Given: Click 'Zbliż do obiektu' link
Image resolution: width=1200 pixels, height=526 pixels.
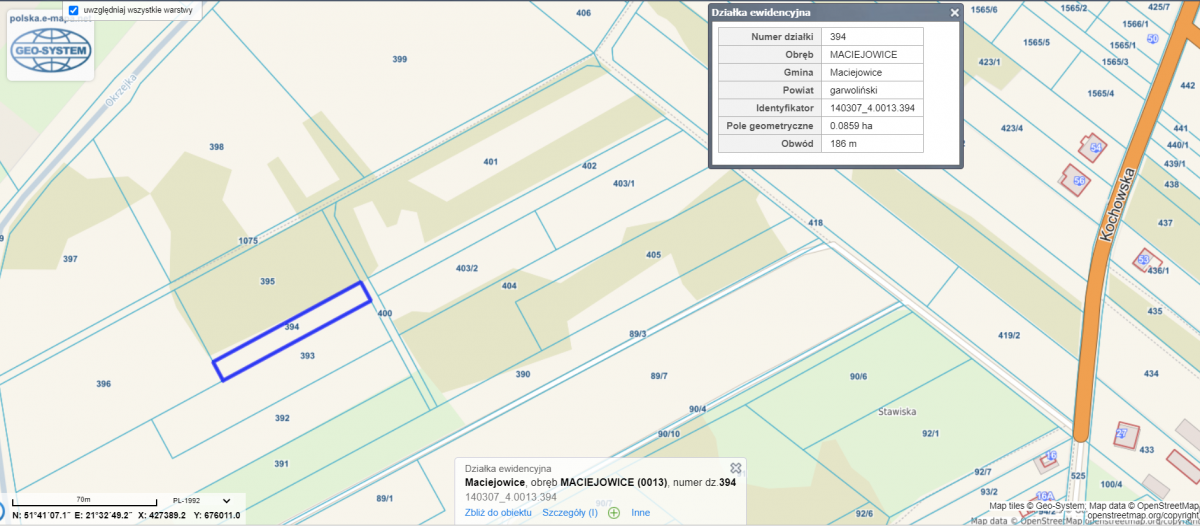Looking at the screenshot, I should click(498, 513).
